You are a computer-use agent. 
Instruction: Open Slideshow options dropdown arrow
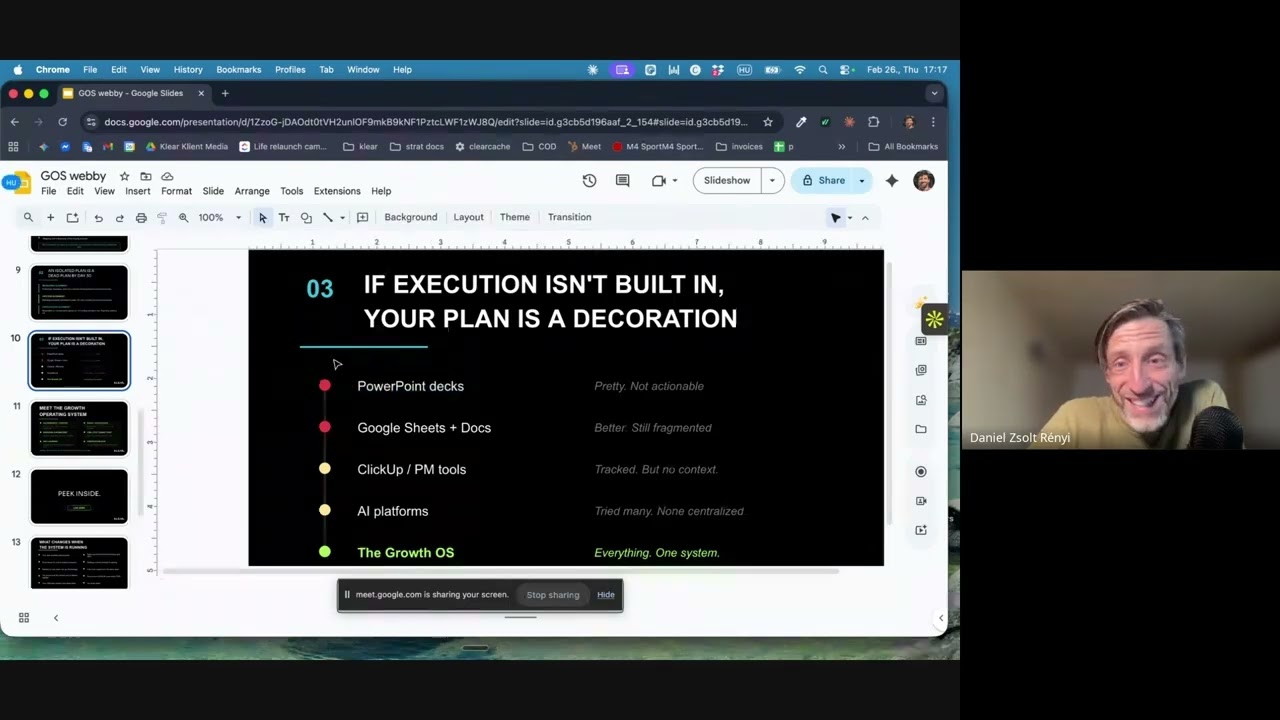pyautogui.click(x=772, y=181)
